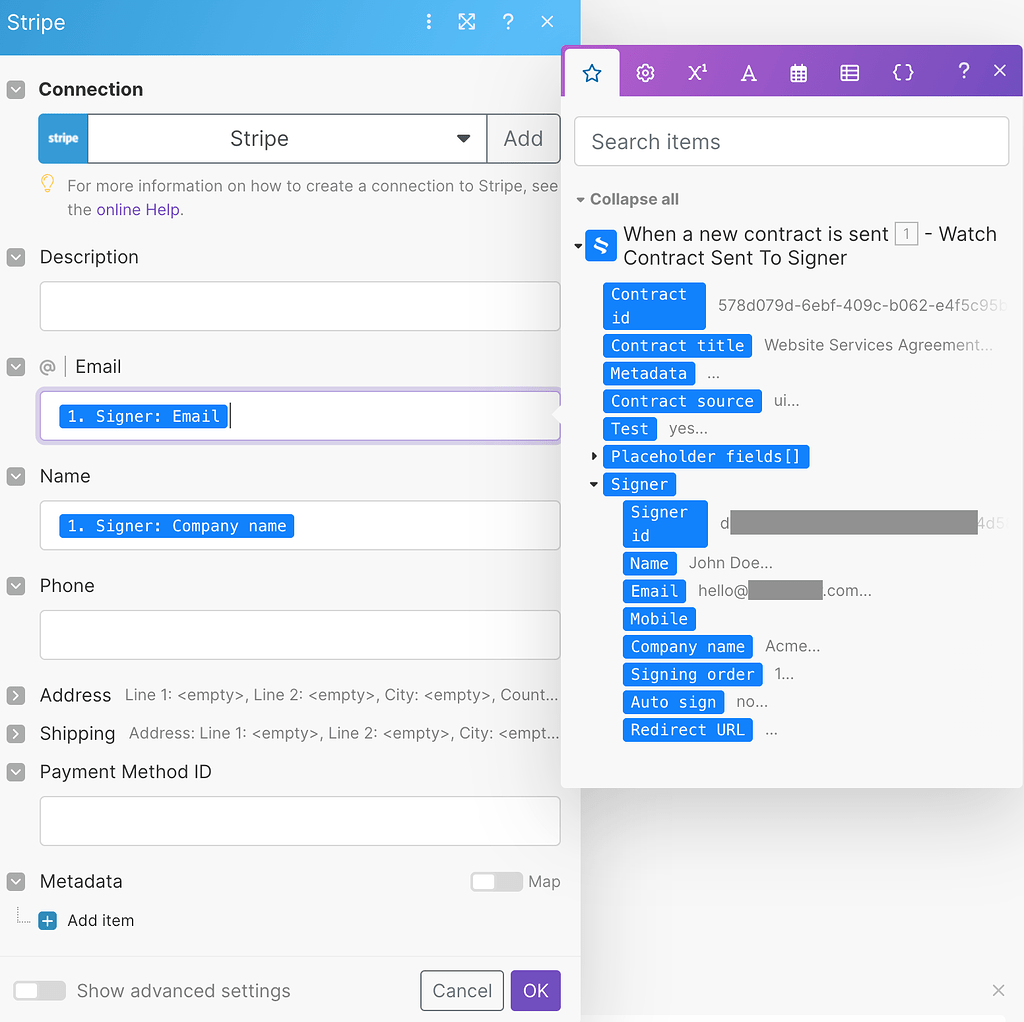Viewport: 1024px width, 1022px height.
Task: Expand the Placeholder fields array
Action: click(x=594, y=456)
